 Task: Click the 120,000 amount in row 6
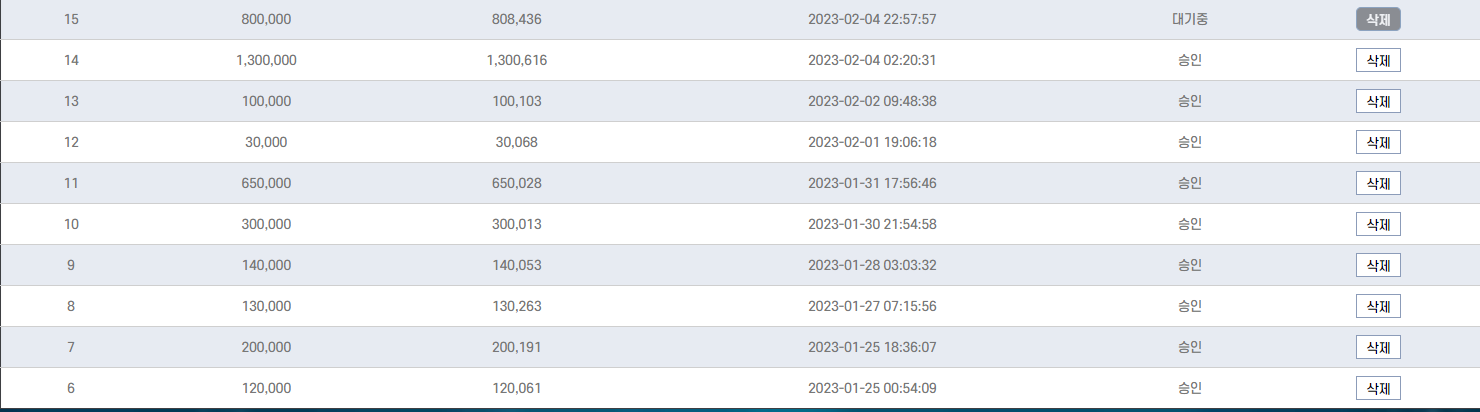(266, 388)
